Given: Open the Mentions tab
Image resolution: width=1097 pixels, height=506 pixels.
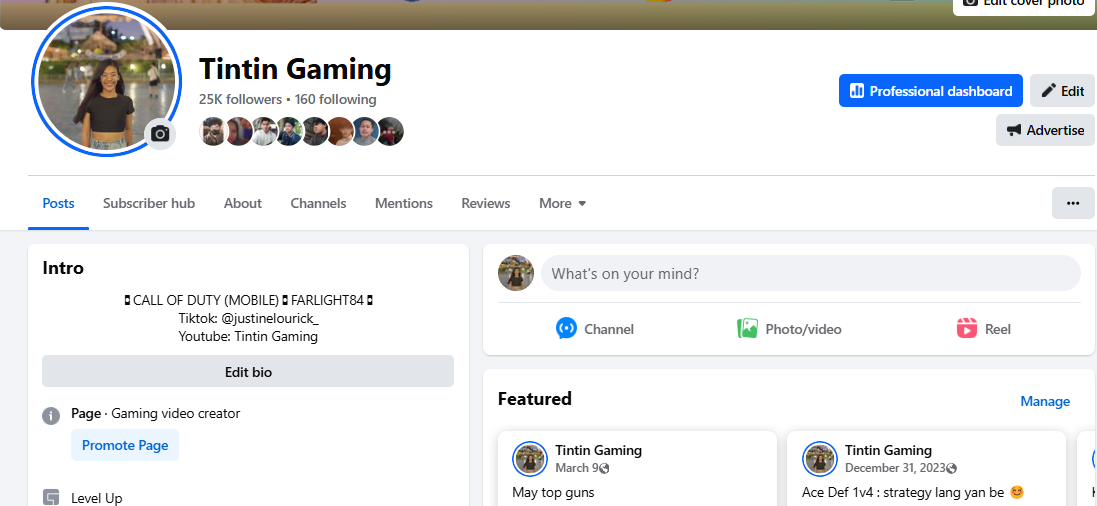Looking at the screenshot, I should click(404, 204).
